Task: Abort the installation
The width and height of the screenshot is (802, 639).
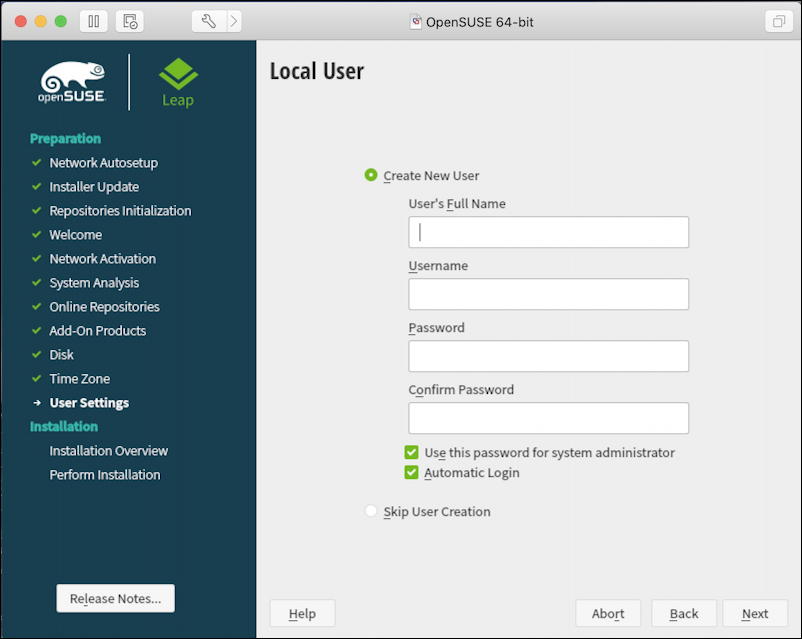Action: [x=608, y=613]
